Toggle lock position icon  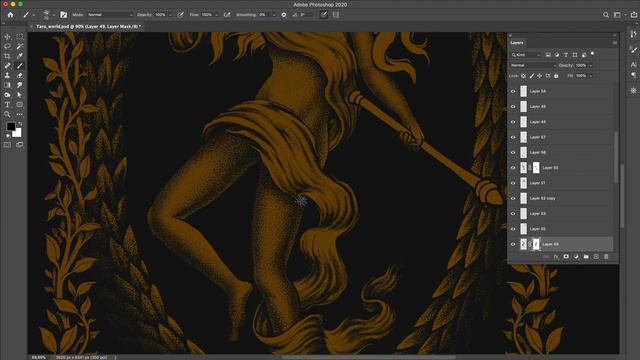click(x=540, y=76)
